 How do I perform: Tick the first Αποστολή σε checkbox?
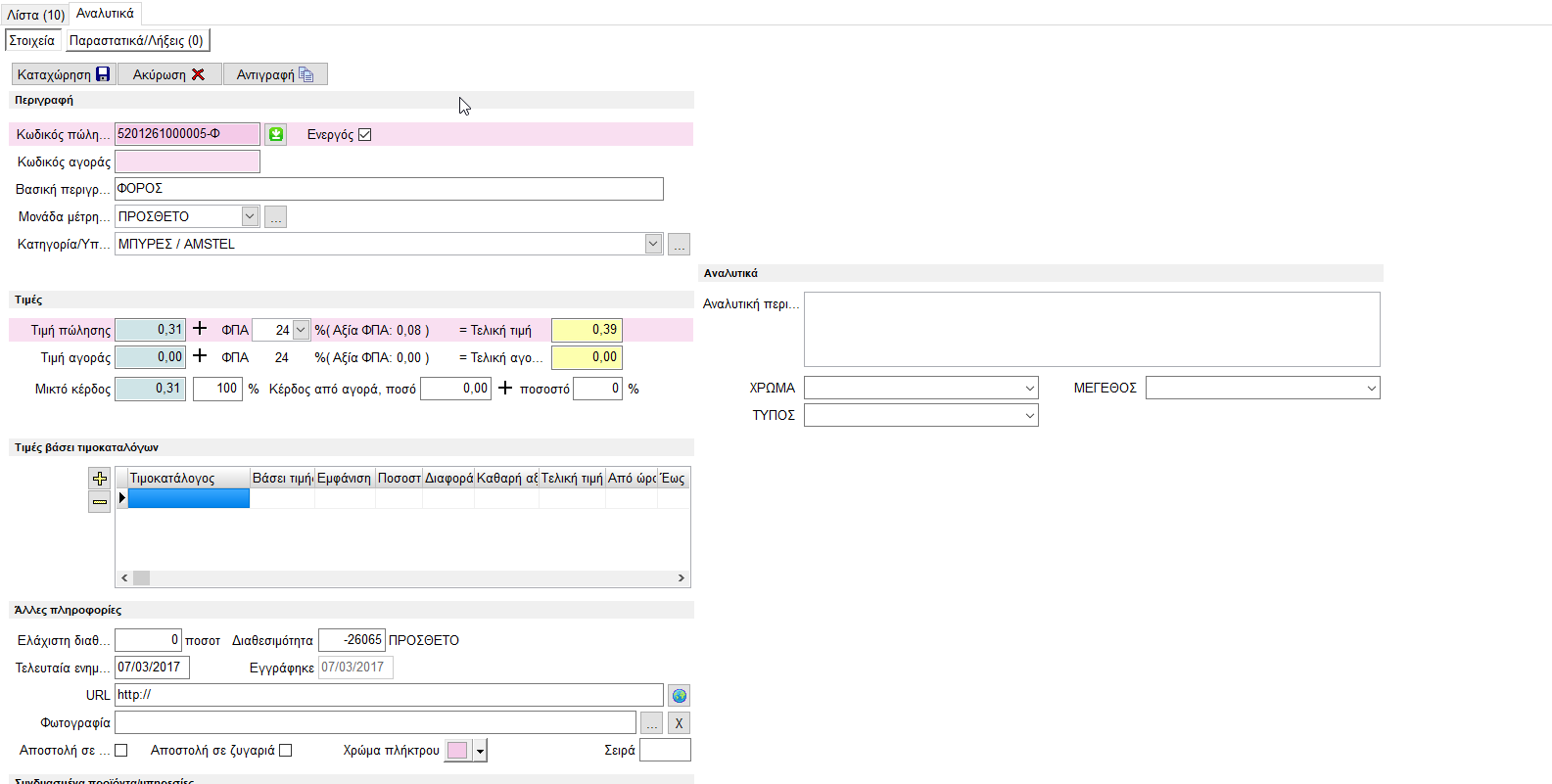pyautogui.click(x=121, y=751)
